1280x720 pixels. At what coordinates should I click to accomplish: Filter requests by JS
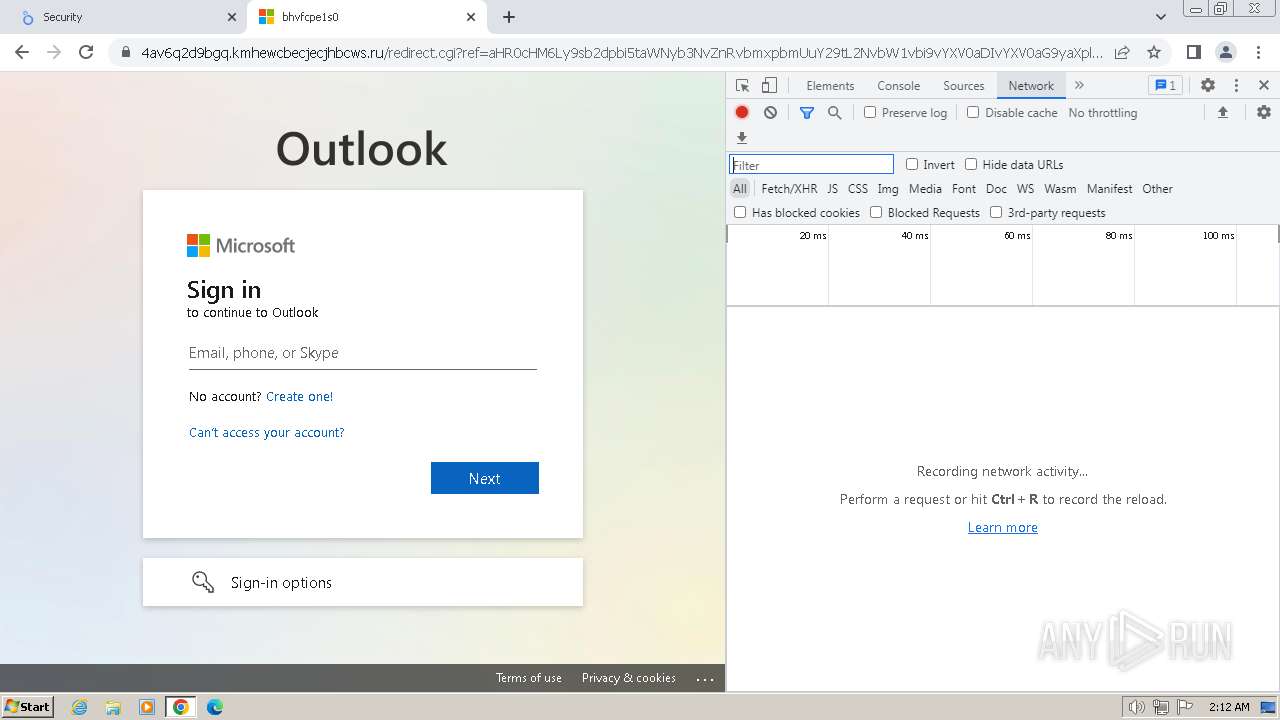832,189
